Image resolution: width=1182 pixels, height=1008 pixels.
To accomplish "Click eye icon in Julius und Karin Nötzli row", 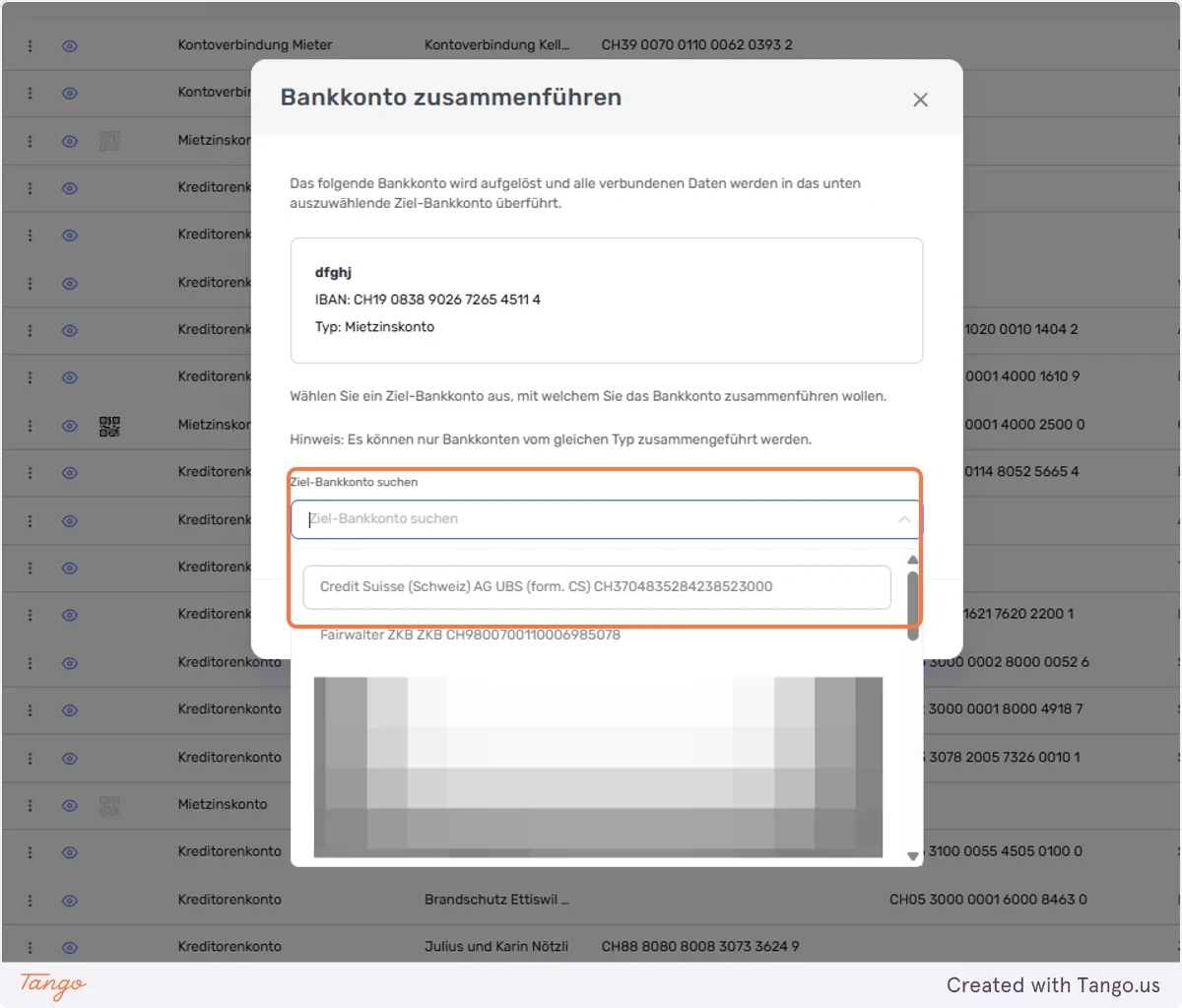I will 70,947.
